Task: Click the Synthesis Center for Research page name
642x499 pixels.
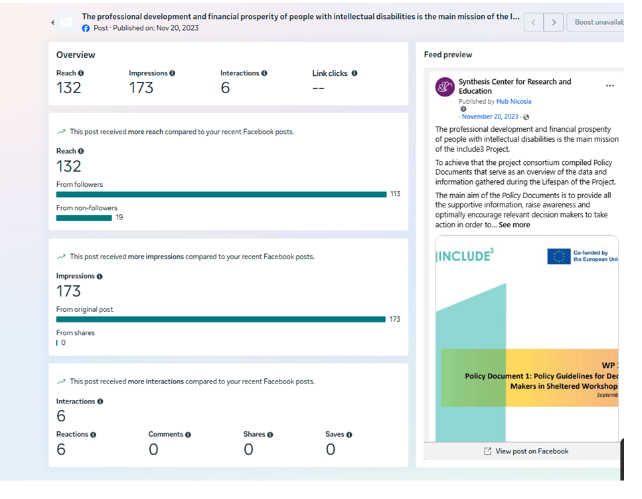Action: tap(515, 86)
